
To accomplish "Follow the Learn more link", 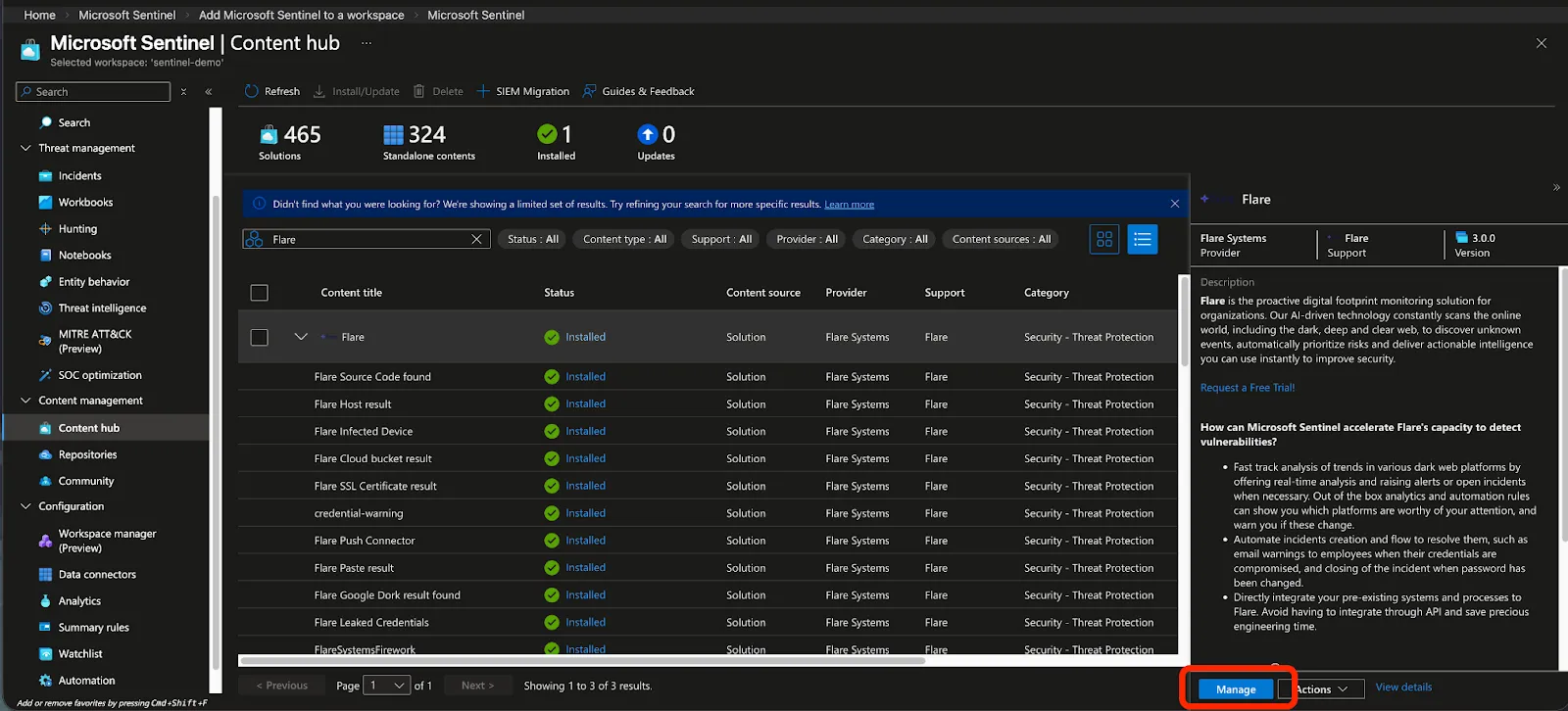I will pos(849,205).
